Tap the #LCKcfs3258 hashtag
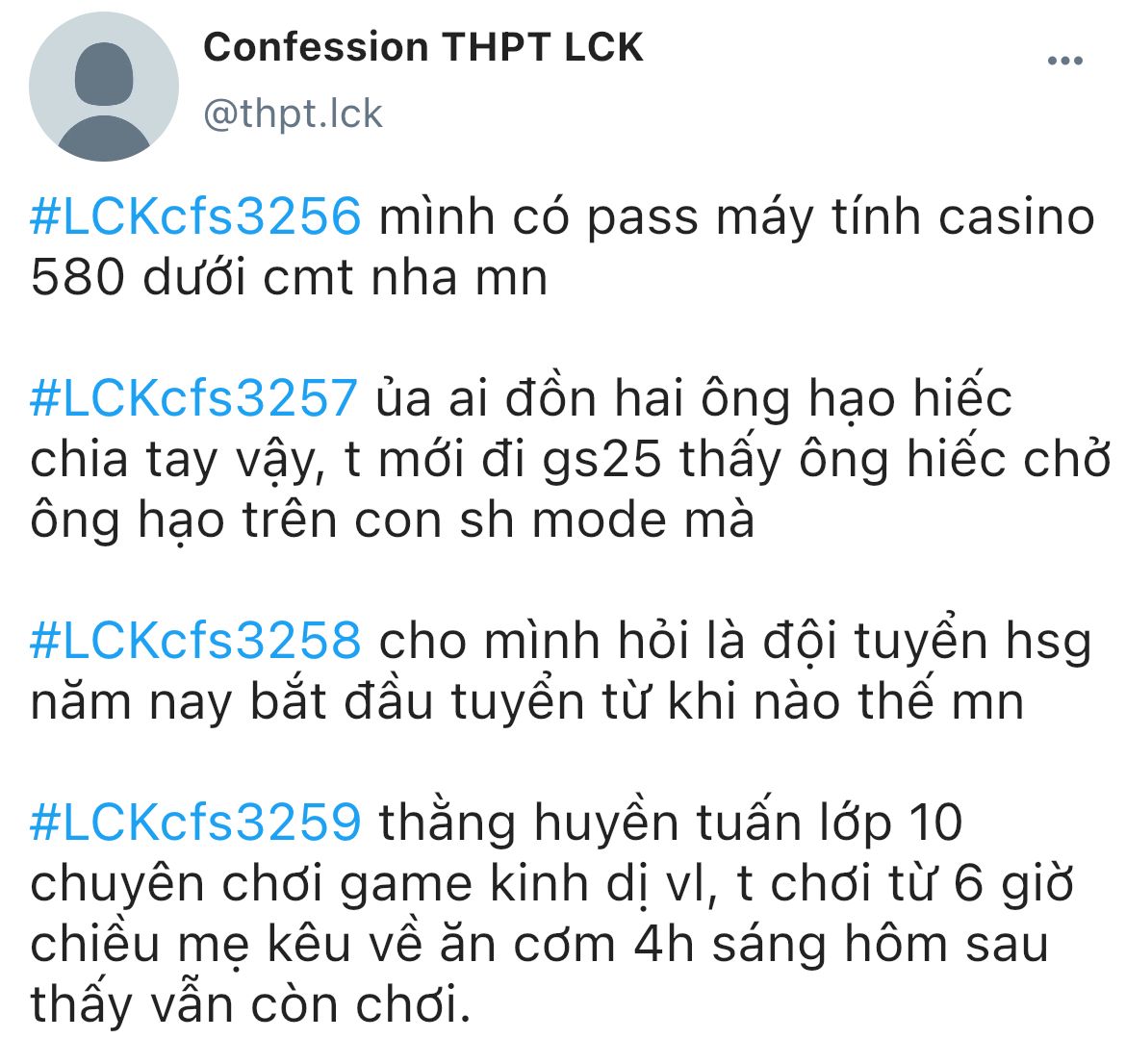 (x=195, y=641)
